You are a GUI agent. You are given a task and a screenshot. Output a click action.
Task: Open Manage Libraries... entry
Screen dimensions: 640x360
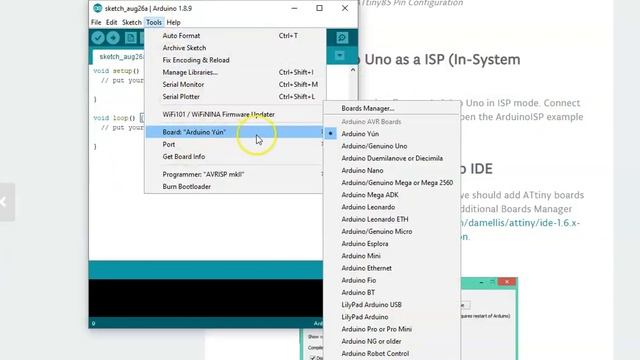coord(236,72)
